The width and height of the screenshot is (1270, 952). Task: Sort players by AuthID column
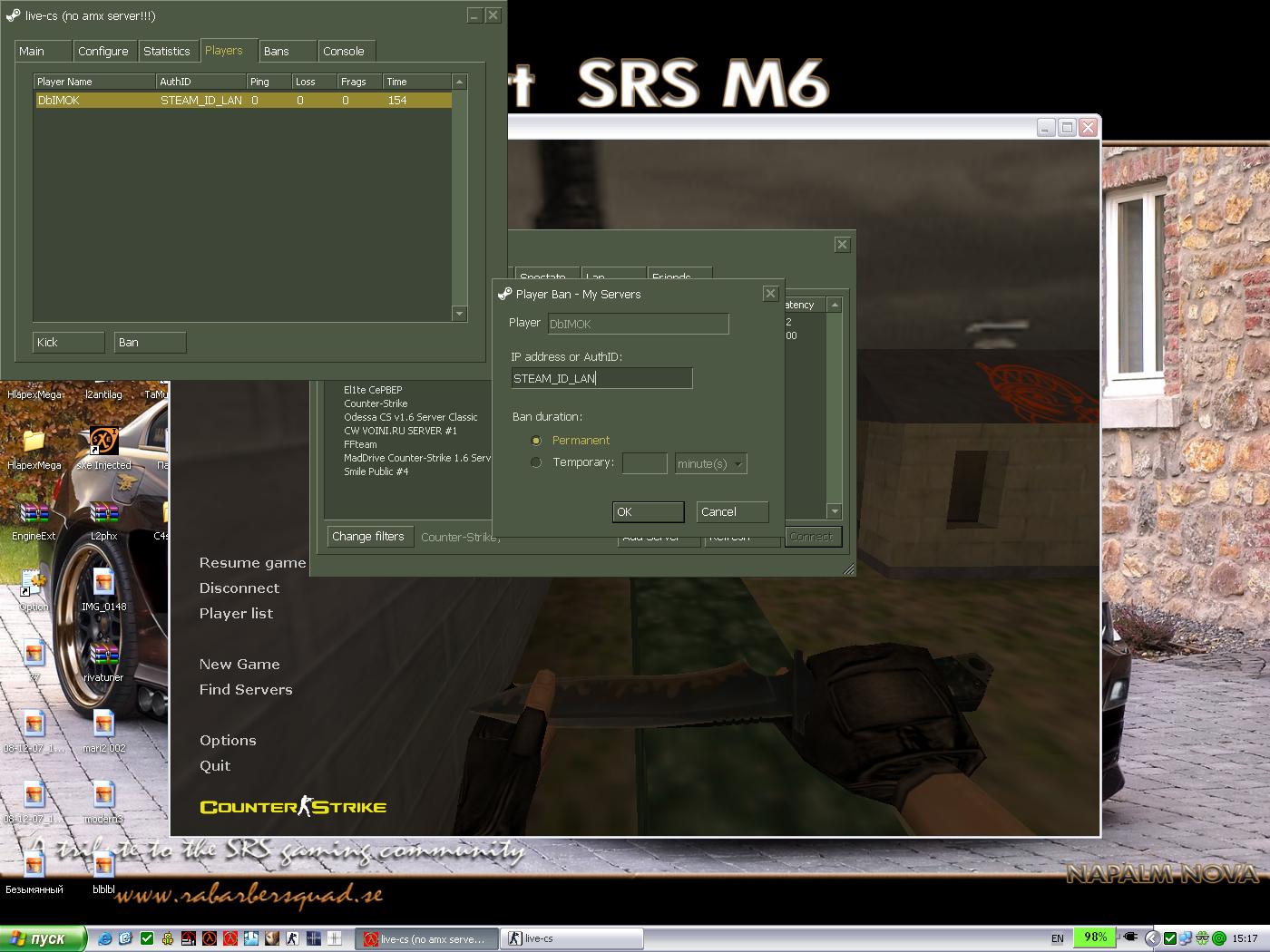click(x=201, y=82)
